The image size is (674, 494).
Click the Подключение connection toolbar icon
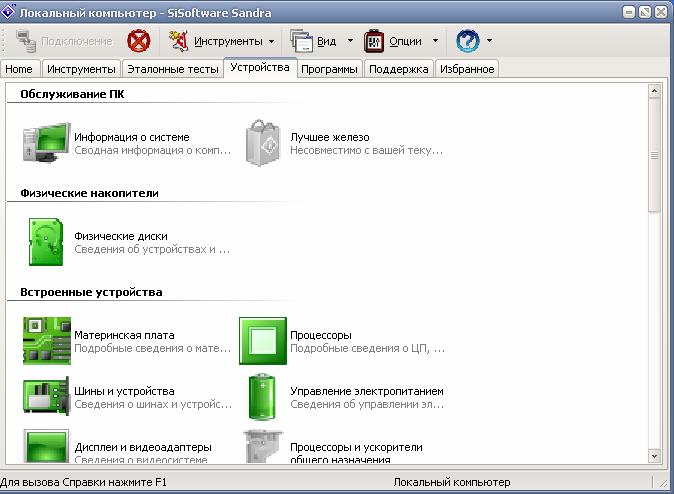(x=26, y=41)
